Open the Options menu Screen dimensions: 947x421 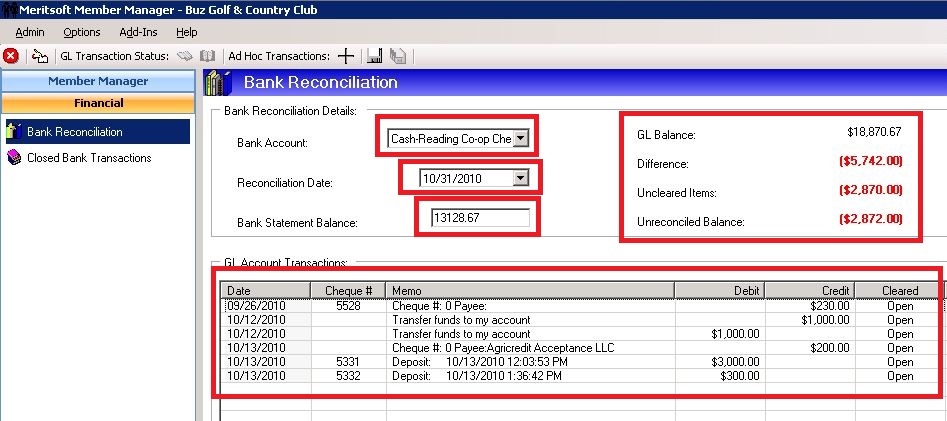[x=82, y=32]
